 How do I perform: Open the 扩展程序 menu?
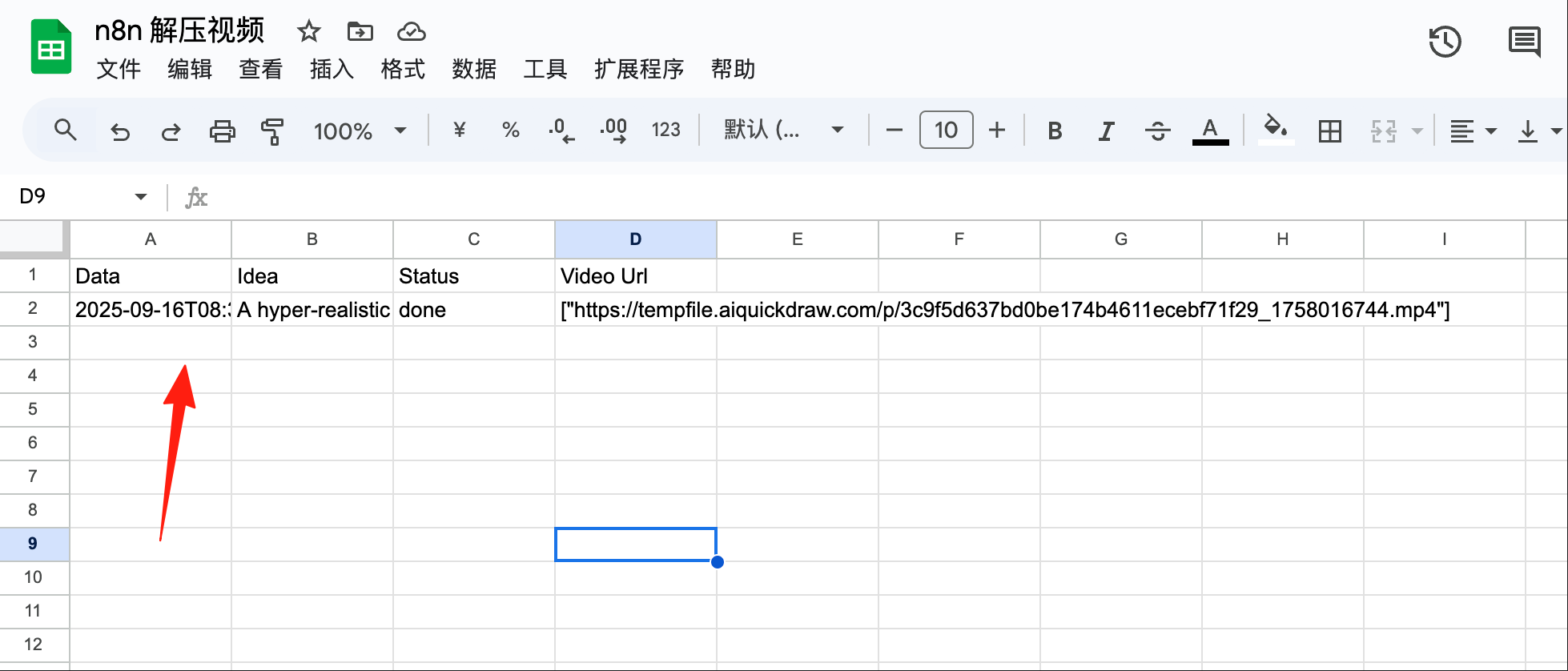[639, 69]
